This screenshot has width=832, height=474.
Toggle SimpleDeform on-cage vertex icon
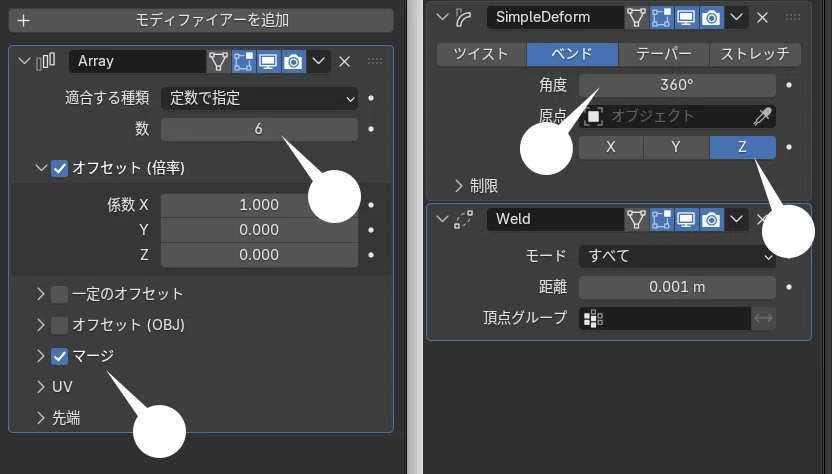pyautogui.click(x=636, y=18)
